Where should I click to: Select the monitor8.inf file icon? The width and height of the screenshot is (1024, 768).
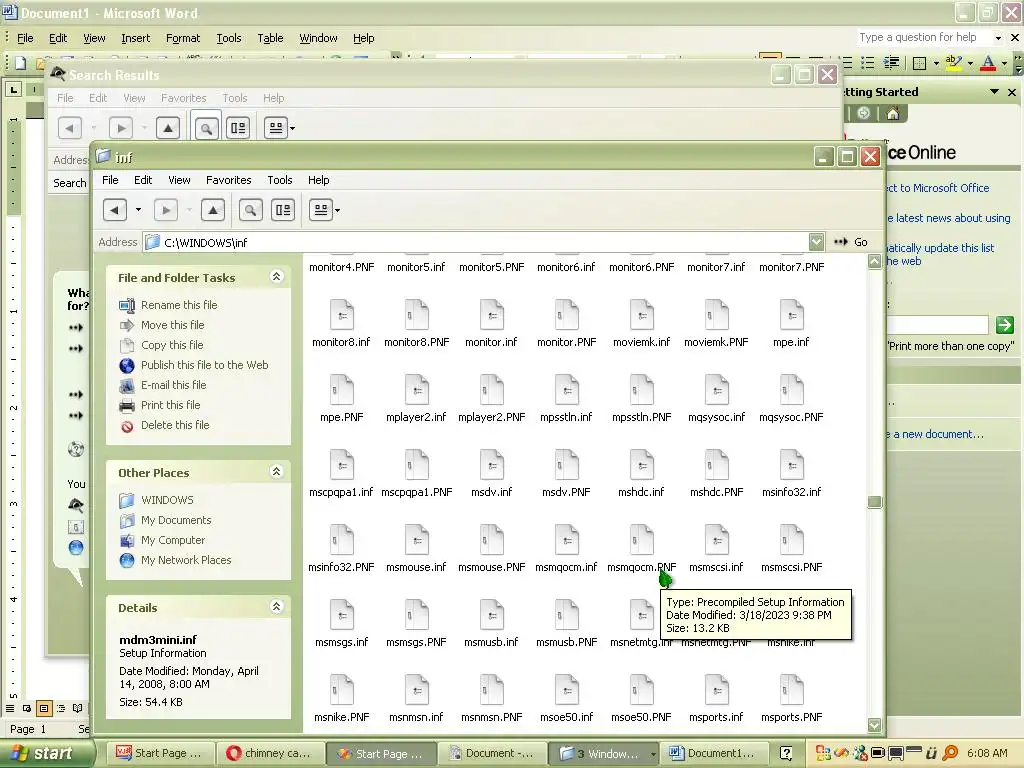coord(342,315)
